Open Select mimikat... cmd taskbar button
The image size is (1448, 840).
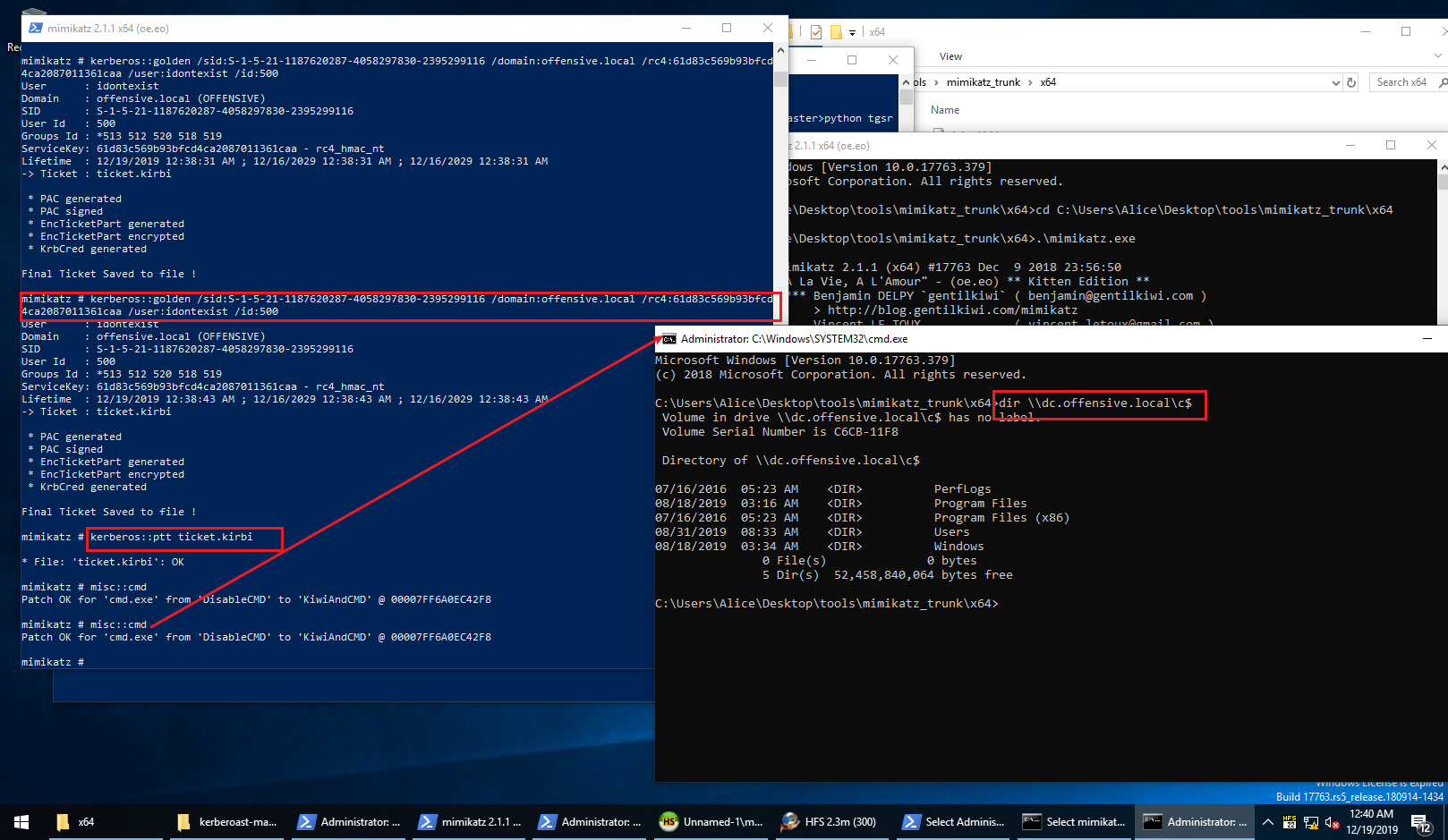click(x=1074, y=821)
